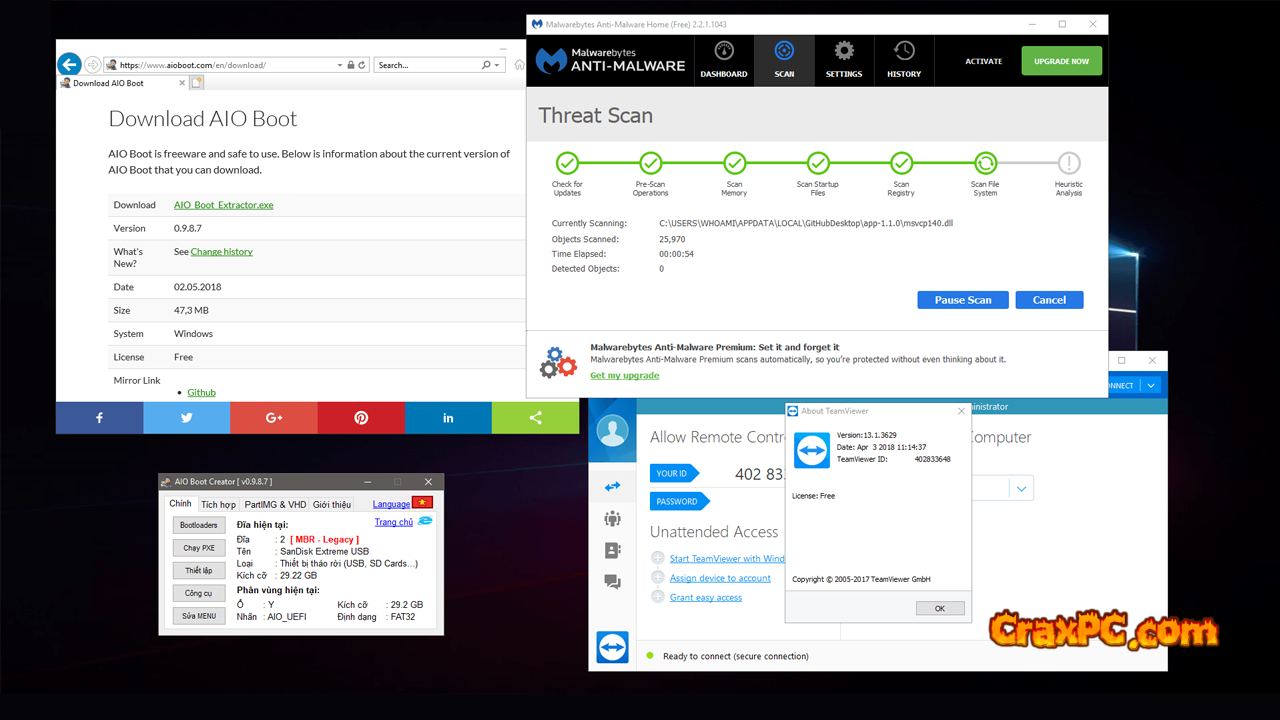Open the Change history link
The width and height of the screenshot is (1280, 720).
222,252
